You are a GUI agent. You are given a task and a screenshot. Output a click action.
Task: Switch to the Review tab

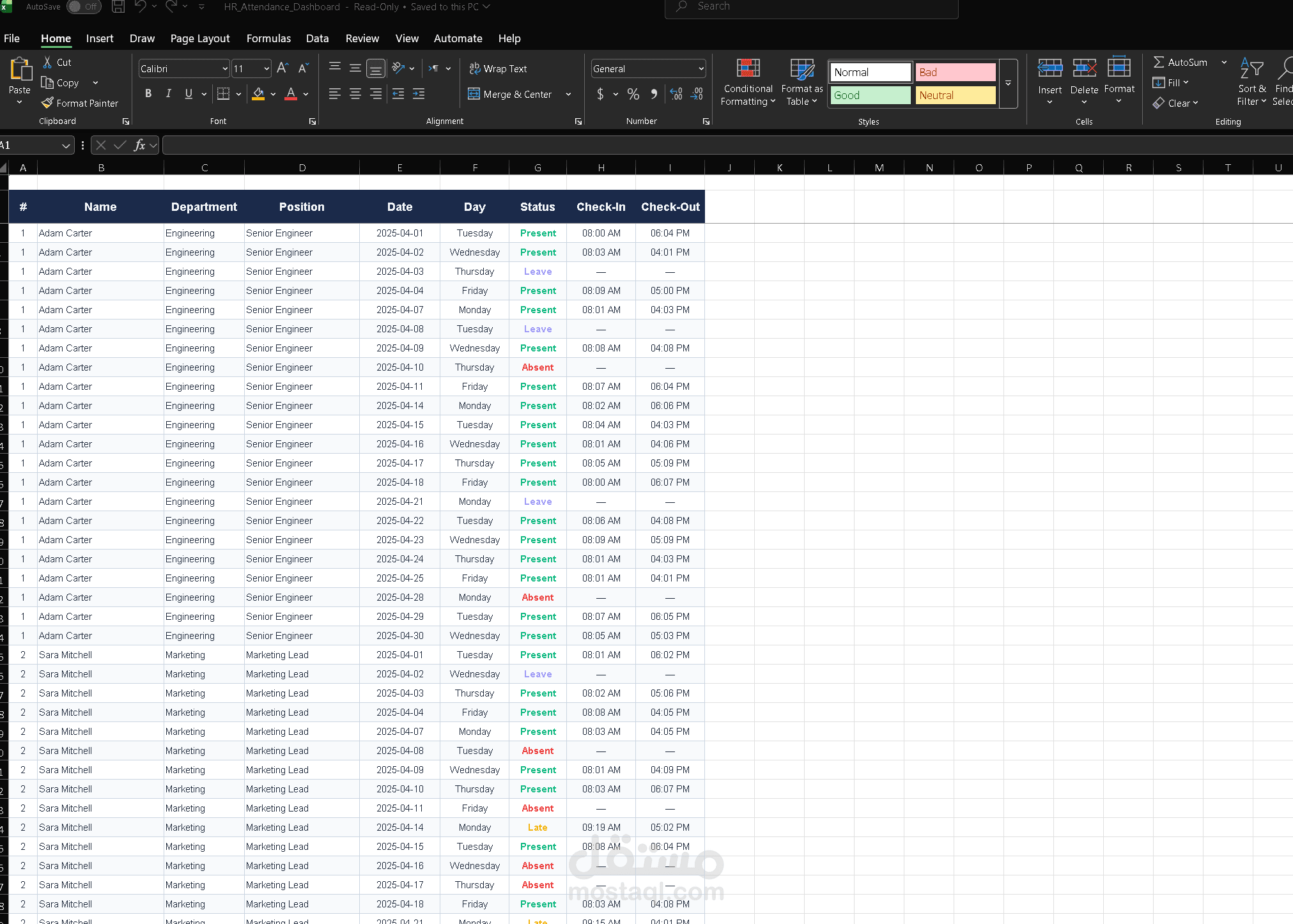tap(362, 38)
